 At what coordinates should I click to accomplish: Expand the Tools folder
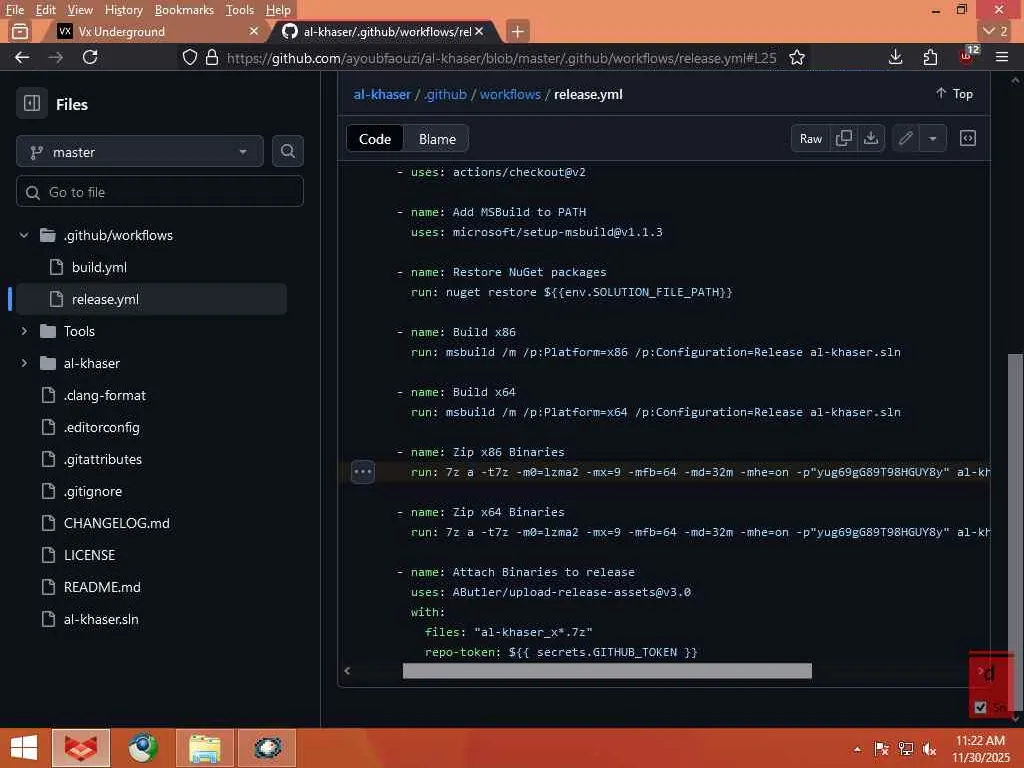[x=24, y=331]
